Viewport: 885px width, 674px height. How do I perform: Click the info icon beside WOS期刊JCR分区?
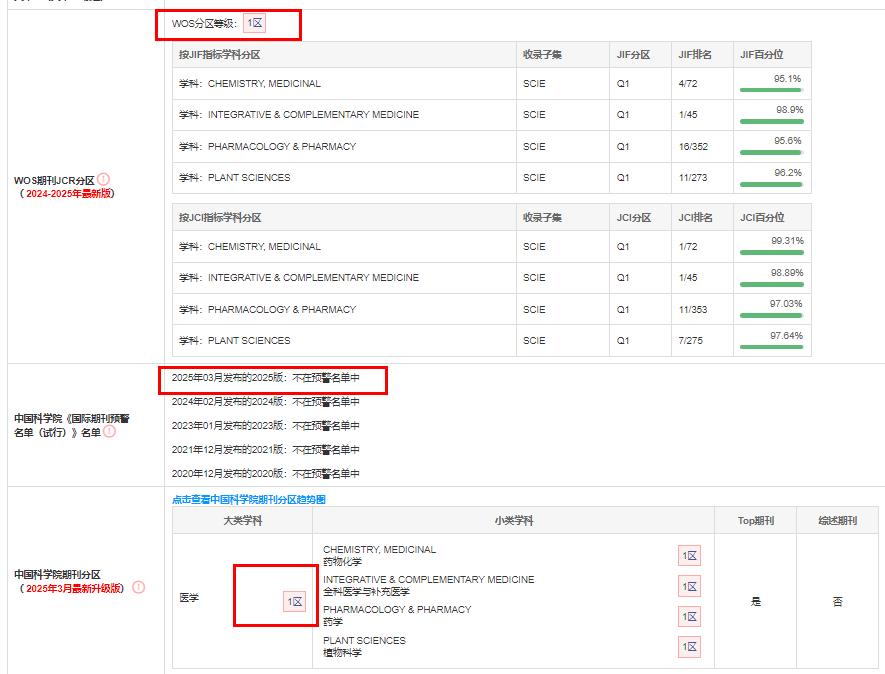point(104,179)
